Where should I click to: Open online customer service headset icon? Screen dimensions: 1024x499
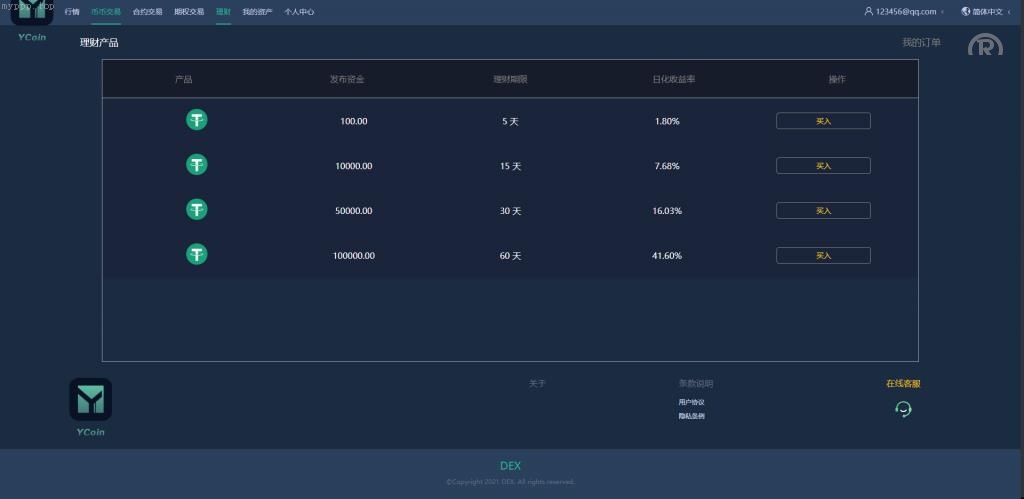click(903, 408)
